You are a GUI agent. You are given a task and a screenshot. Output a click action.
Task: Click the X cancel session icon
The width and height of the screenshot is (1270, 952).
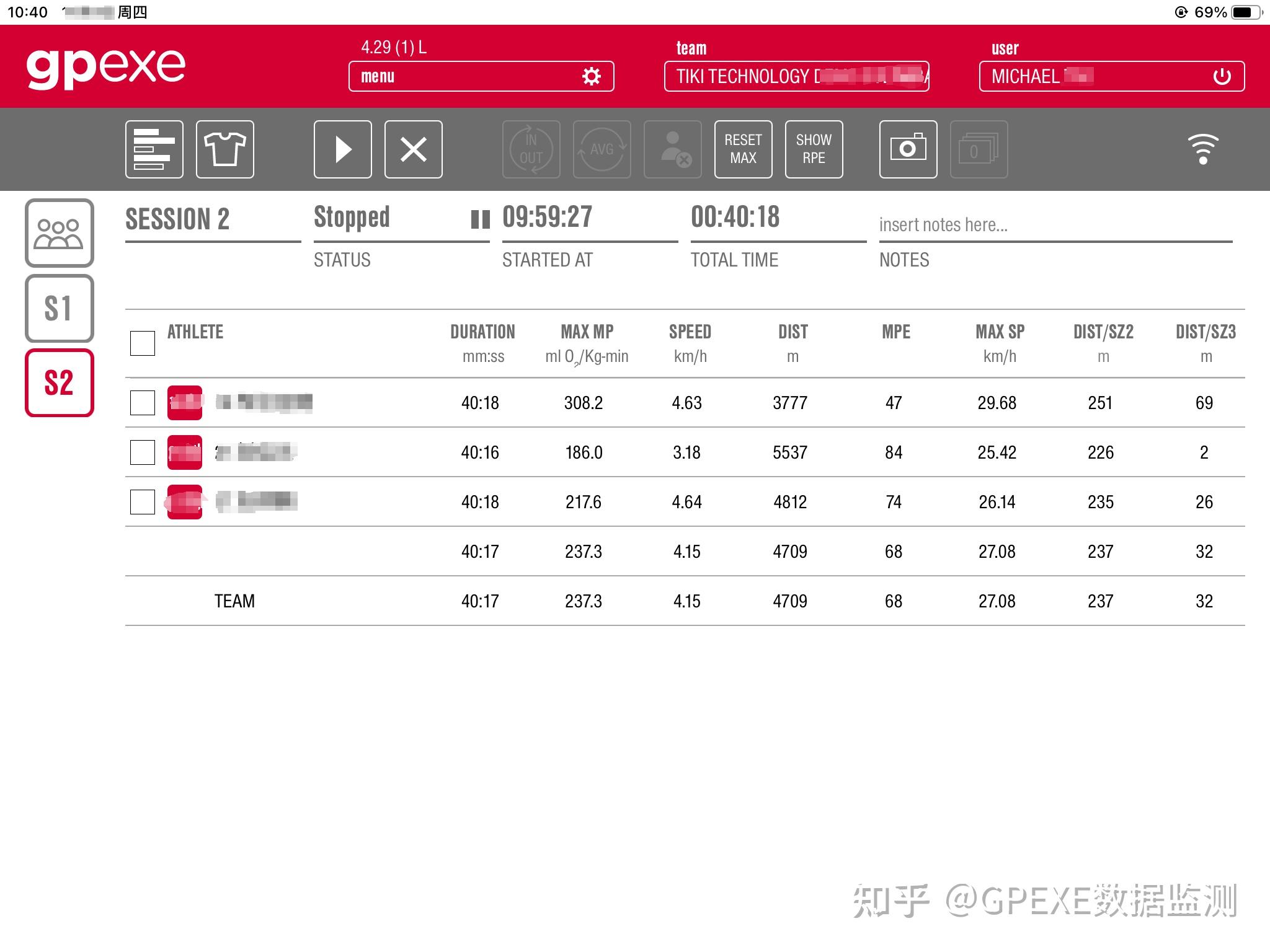(413, 149)
